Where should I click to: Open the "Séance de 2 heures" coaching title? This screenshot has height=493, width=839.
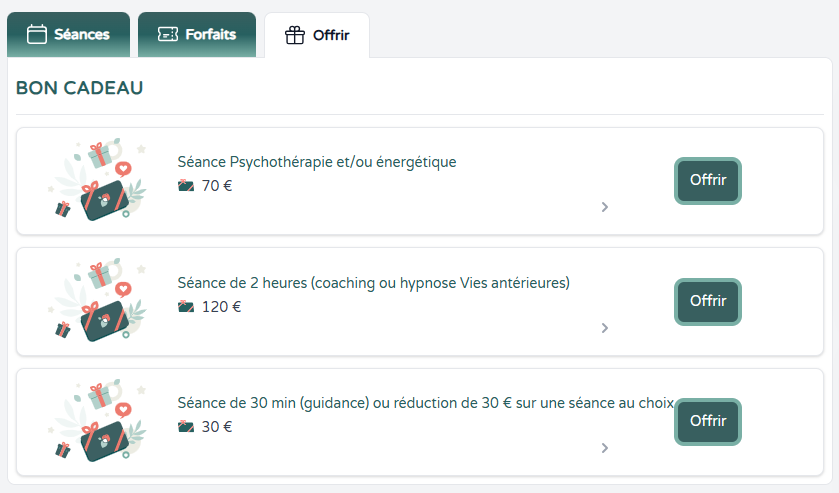pos(373,283)
